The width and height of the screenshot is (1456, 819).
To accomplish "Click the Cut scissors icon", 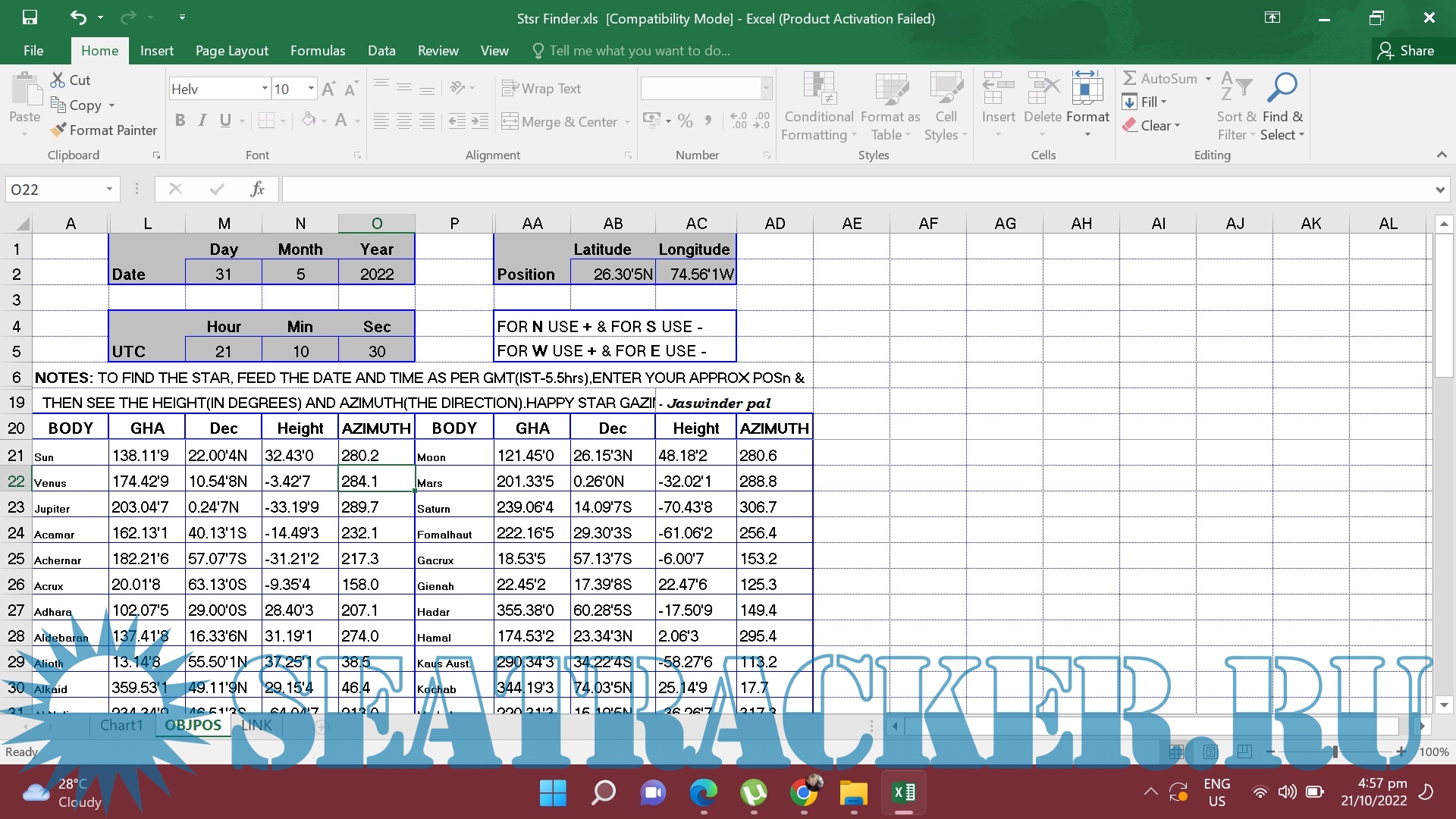I will 58,80.
